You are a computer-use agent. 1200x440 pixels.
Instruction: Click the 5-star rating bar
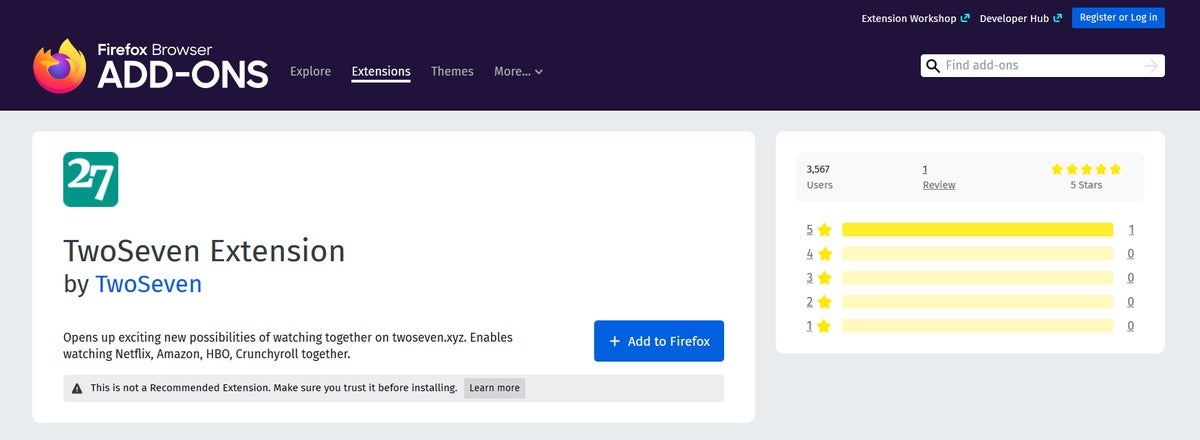pos(977,229)
